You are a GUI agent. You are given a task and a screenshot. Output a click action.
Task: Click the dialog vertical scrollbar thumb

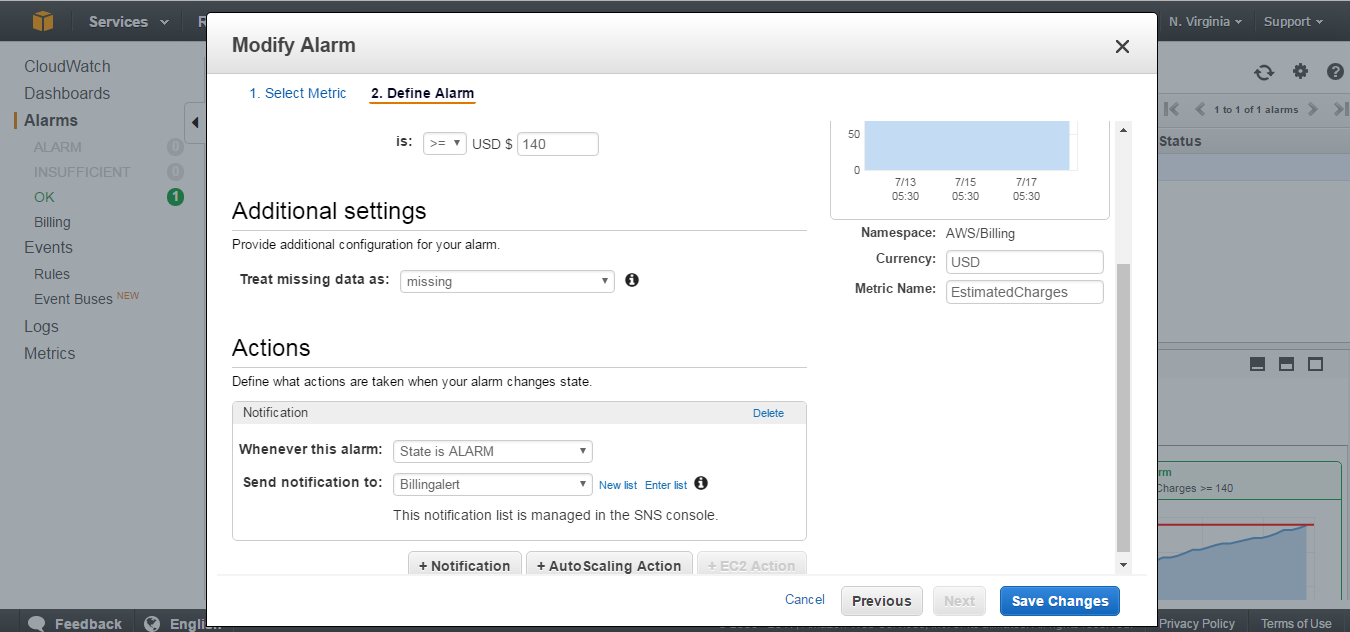(x=1123, y=408)
